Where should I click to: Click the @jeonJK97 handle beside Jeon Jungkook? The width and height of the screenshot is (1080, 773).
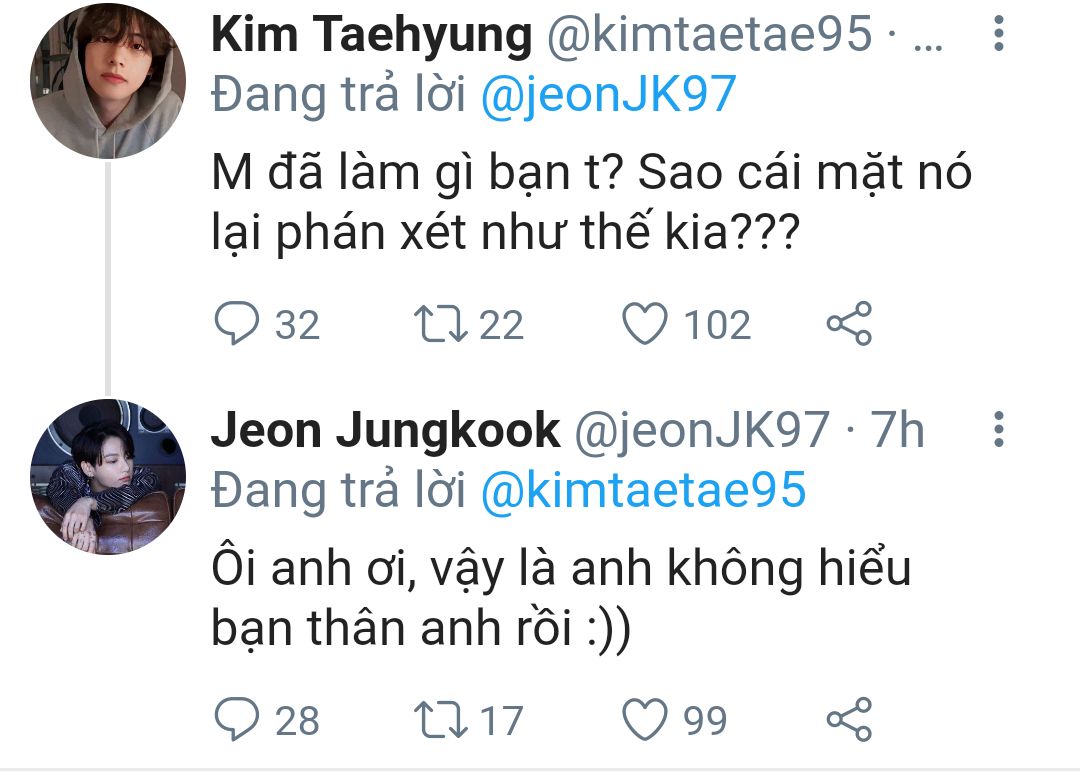click(x=699, y=431)
